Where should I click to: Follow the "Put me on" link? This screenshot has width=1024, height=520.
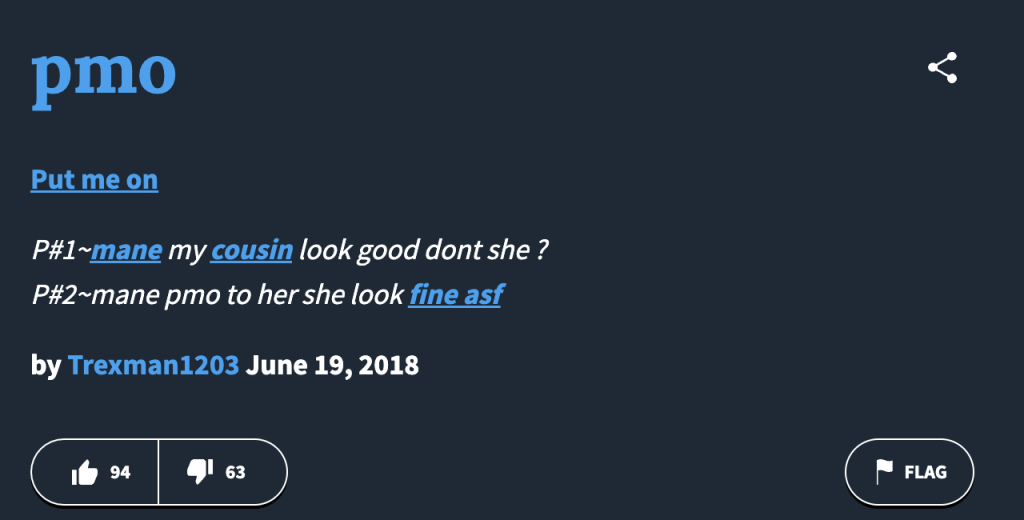coord(94,180)
